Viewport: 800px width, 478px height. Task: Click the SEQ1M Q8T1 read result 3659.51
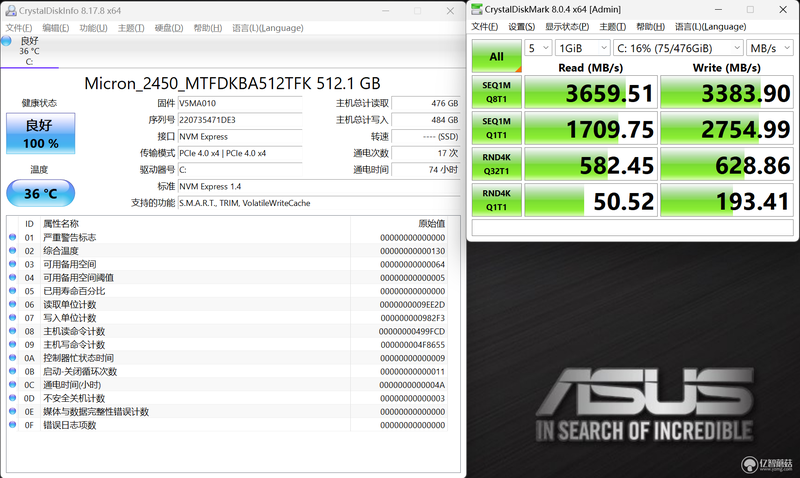[x=591, y=92]
